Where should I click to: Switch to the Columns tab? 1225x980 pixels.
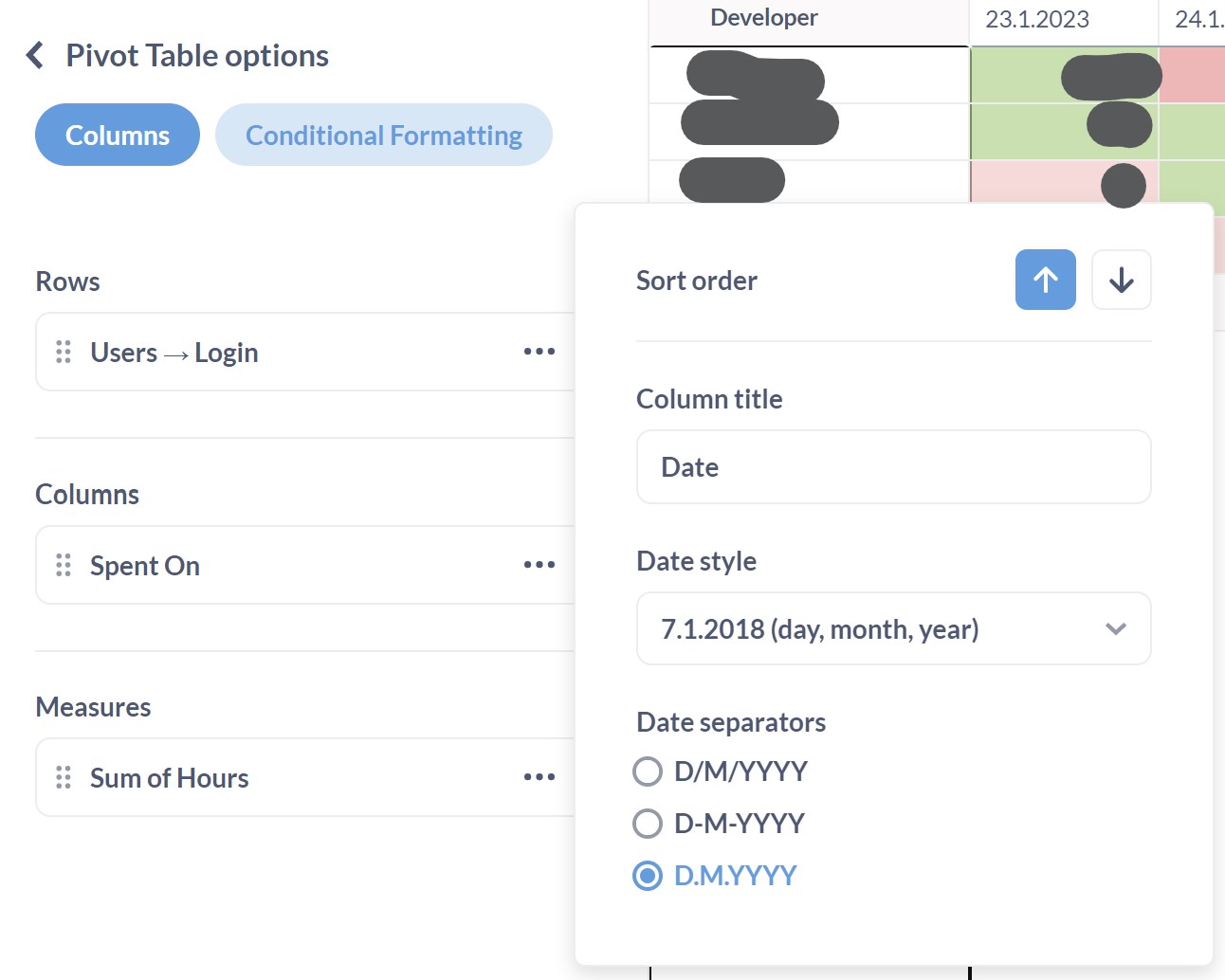click(x=117, y=135)
